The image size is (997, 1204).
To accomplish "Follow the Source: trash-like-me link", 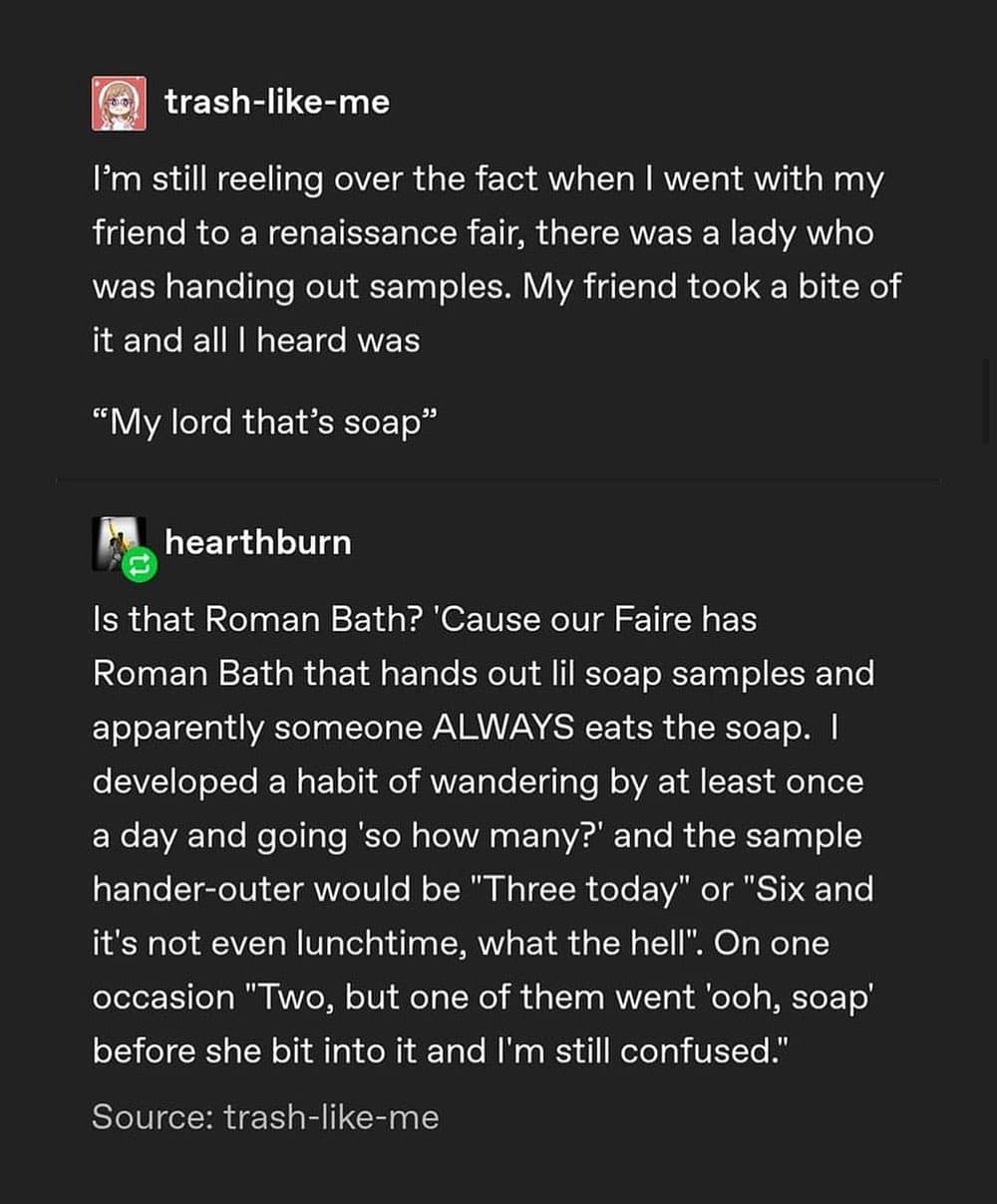I will (x=331, y=1117).
